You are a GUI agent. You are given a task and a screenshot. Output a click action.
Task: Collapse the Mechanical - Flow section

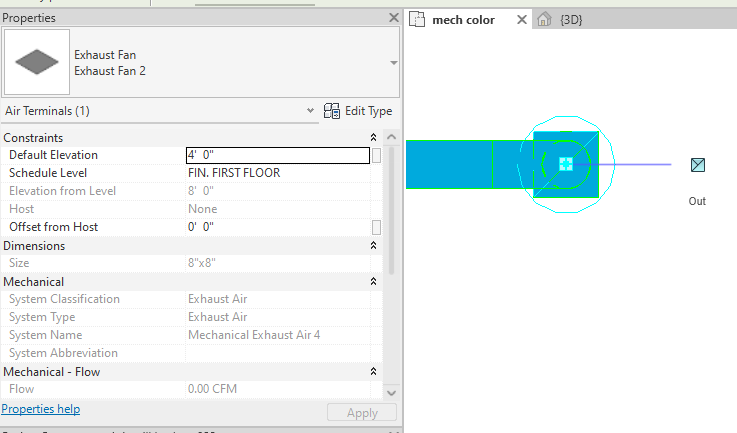(373, 371)
